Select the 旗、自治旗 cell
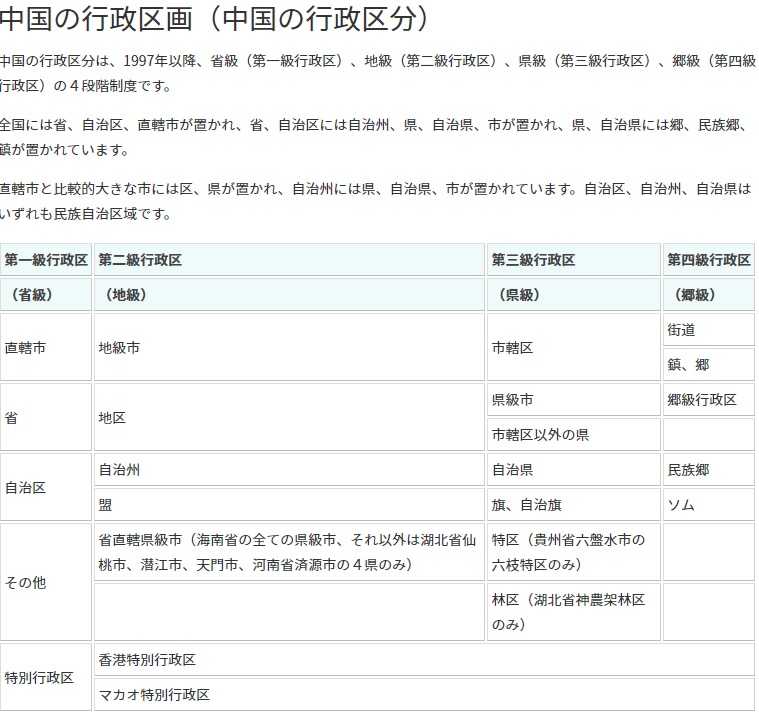Viewport: 759px width, 712px height. pyautogui.click(x=574, y=505)
